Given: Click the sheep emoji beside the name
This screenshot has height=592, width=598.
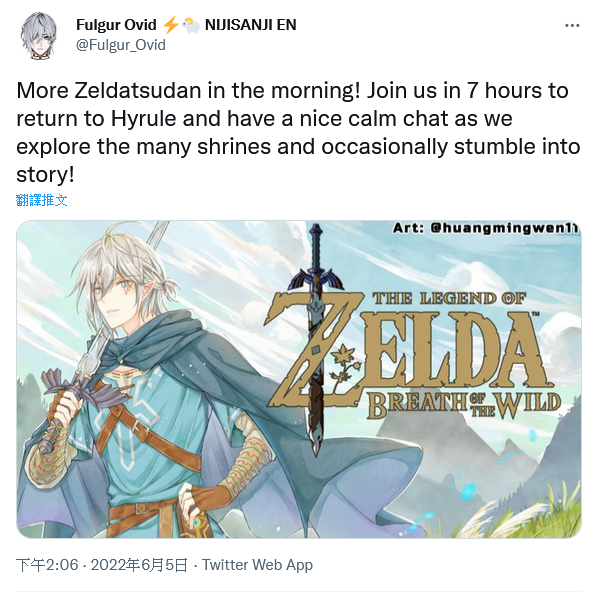Looking at the screenshot, I should tap(191, 26).
